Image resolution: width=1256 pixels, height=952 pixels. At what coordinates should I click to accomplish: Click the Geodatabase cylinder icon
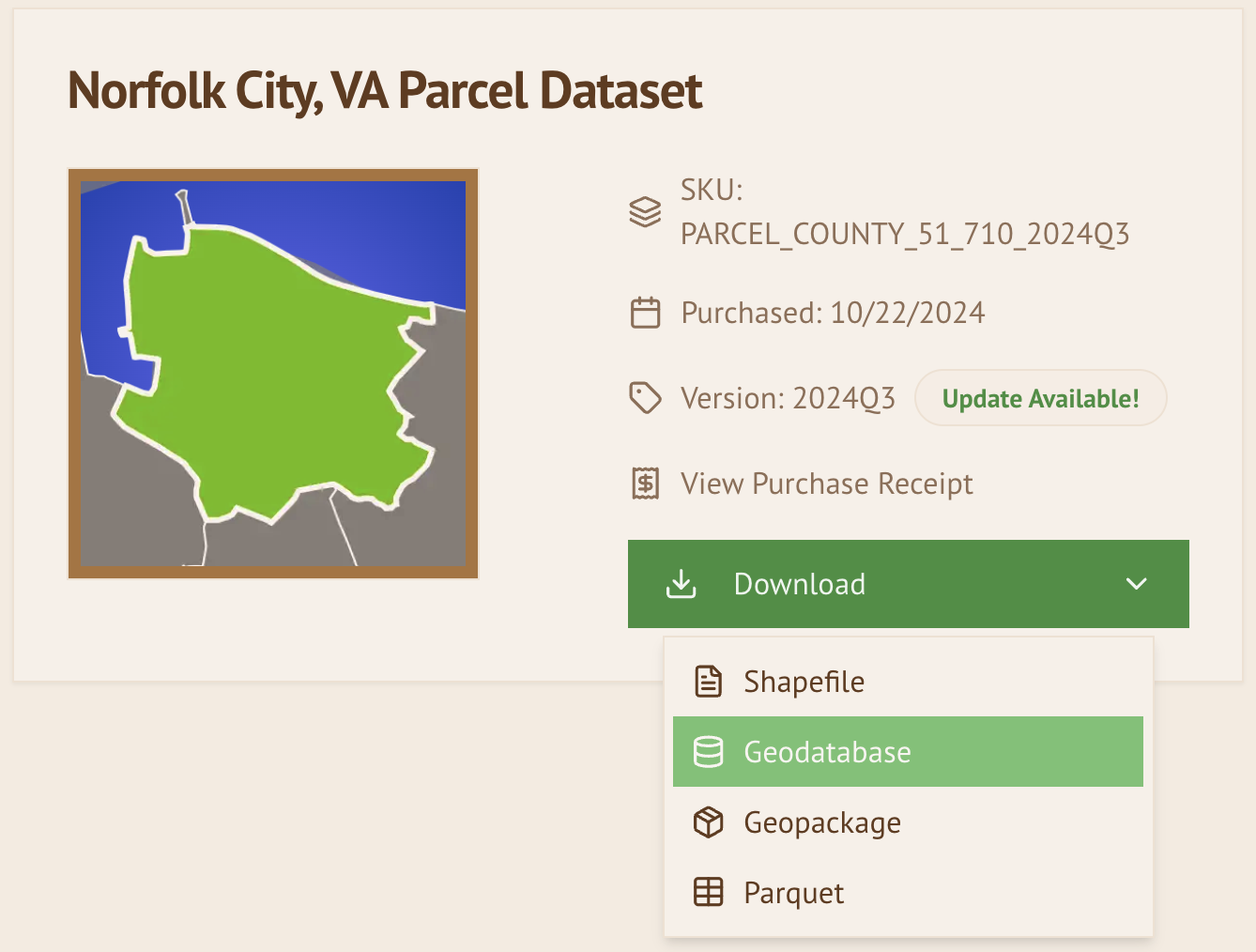tap(708, 752)
